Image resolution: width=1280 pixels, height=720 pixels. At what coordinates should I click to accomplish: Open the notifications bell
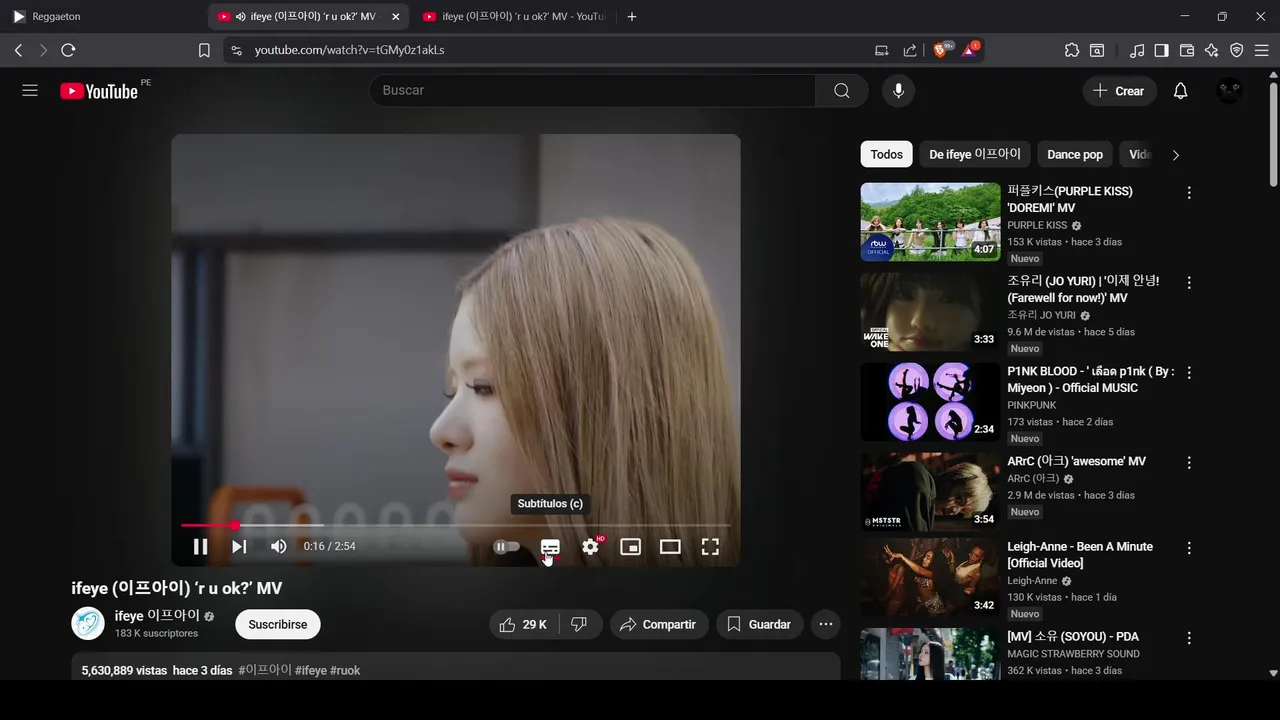pos(1180,91)
